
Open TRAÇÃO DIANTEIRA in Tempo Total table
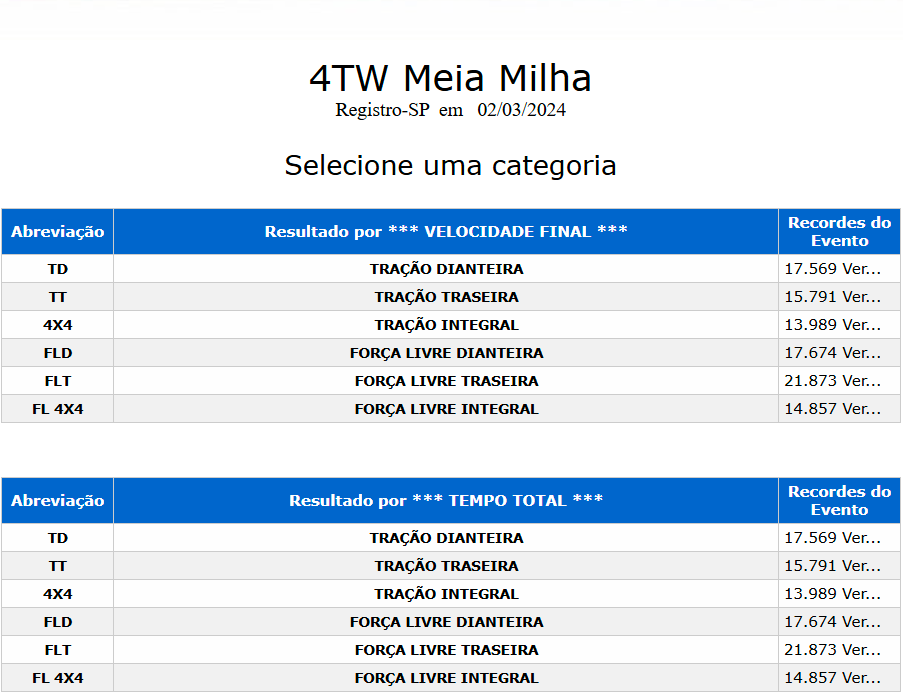point(446,538)
